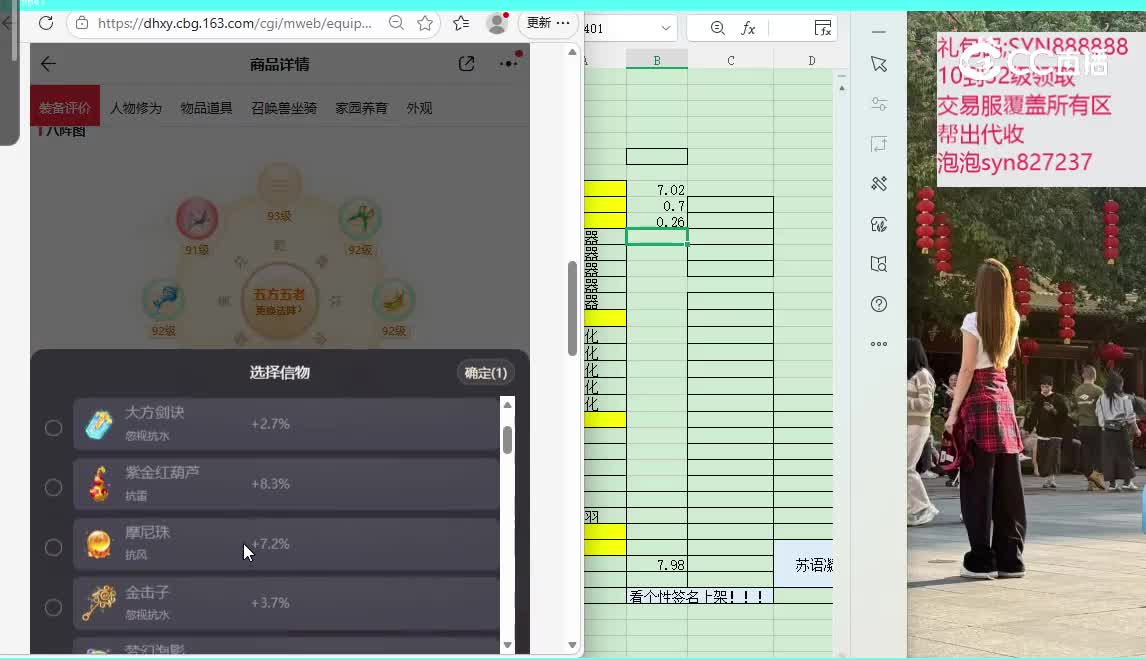
Task: Select the 大方剑诀 radio button
Action: coord(53,428)
